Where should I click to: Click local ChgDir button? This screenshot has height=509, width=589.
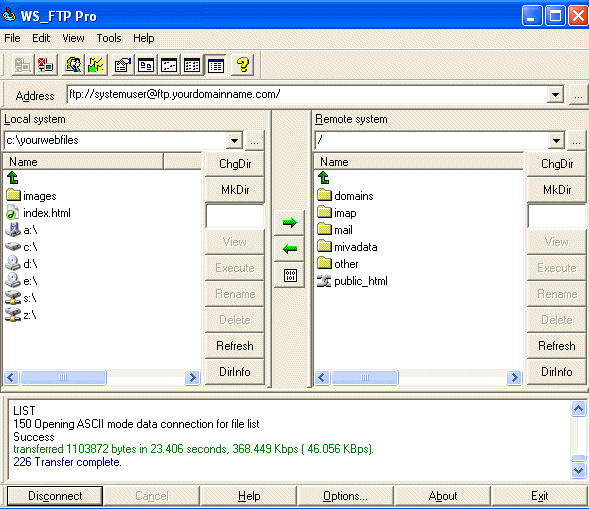coord(235,164)
